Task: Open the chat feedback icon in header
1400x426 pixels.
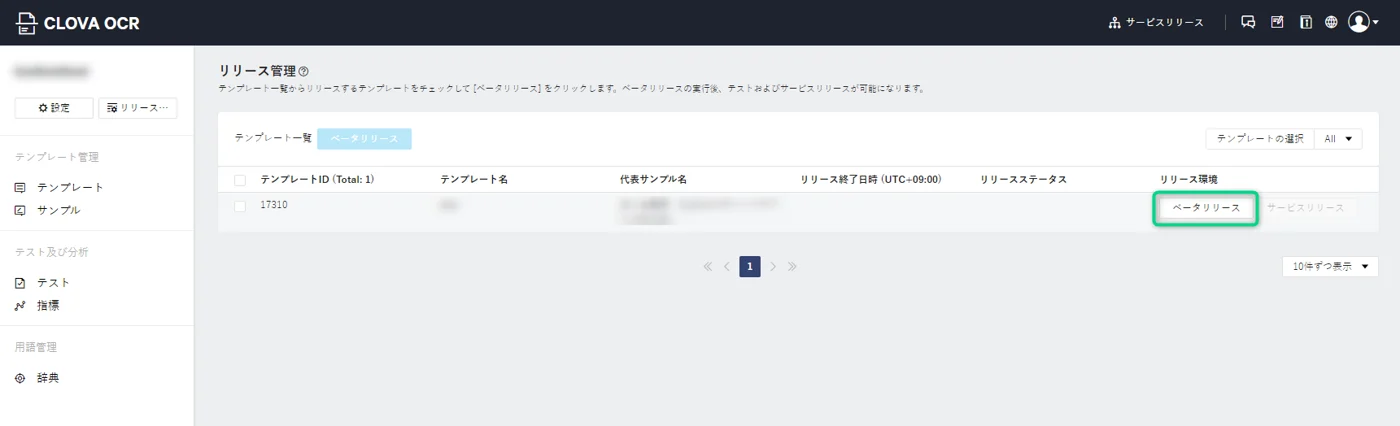Action: tap(1248, 22)
